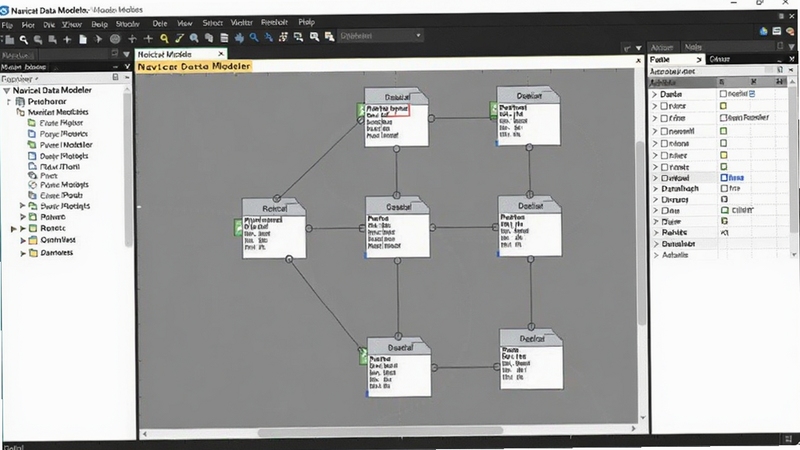This screenshot has height=450, width=800.
Task: Collapse the Navicat Data Modeler root node
Action: 7,90
